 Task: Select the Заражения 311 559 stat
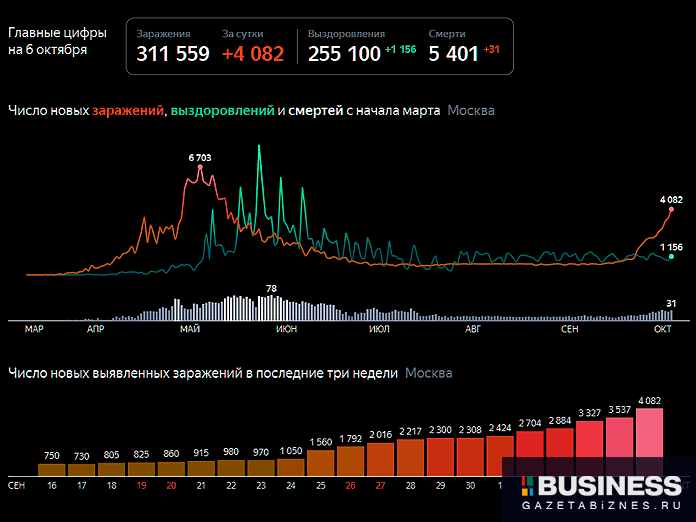pyautogui.click(x=173, y=53)
